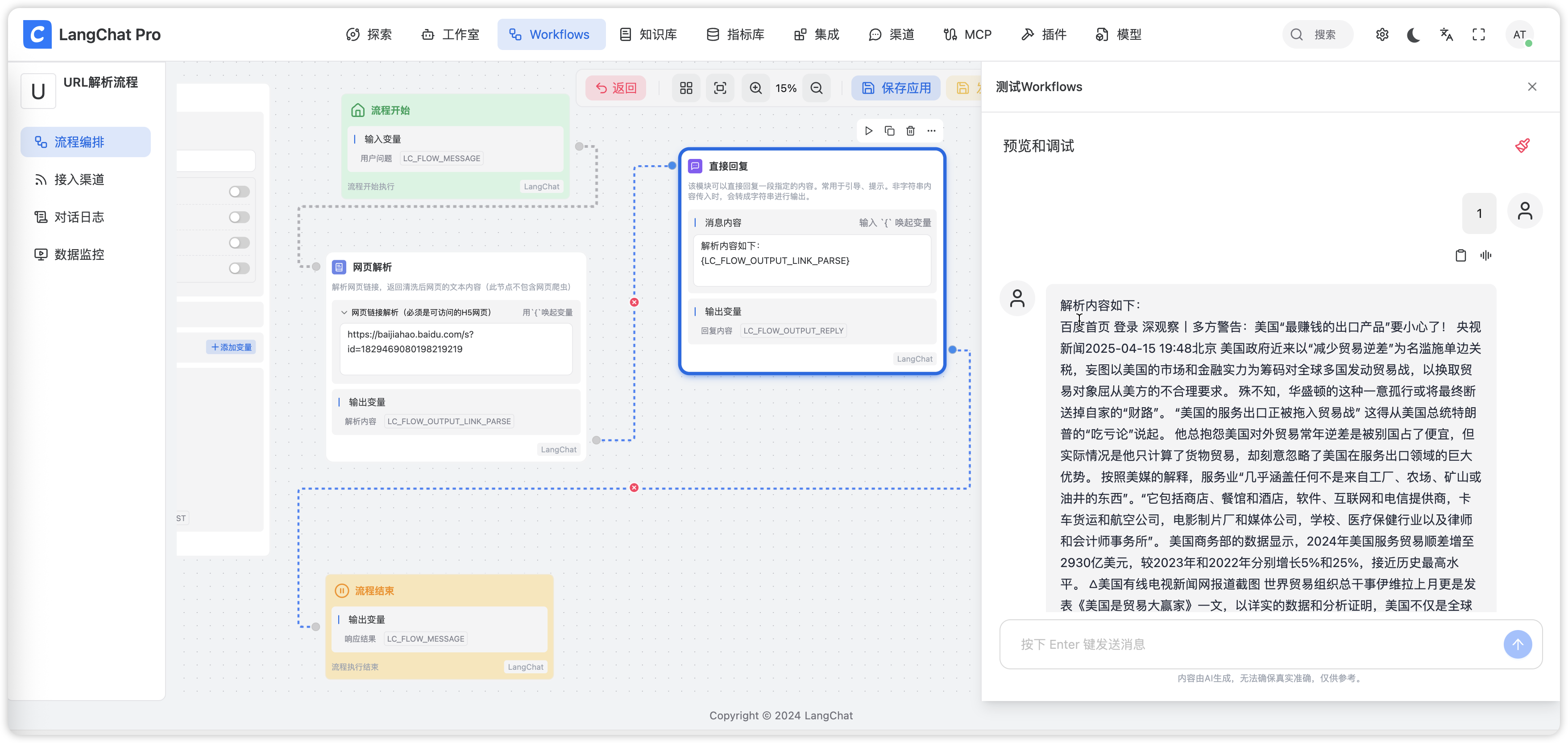Copy the message with the clipboard icon
The image size is (1568, 743).
point(1460,256)
